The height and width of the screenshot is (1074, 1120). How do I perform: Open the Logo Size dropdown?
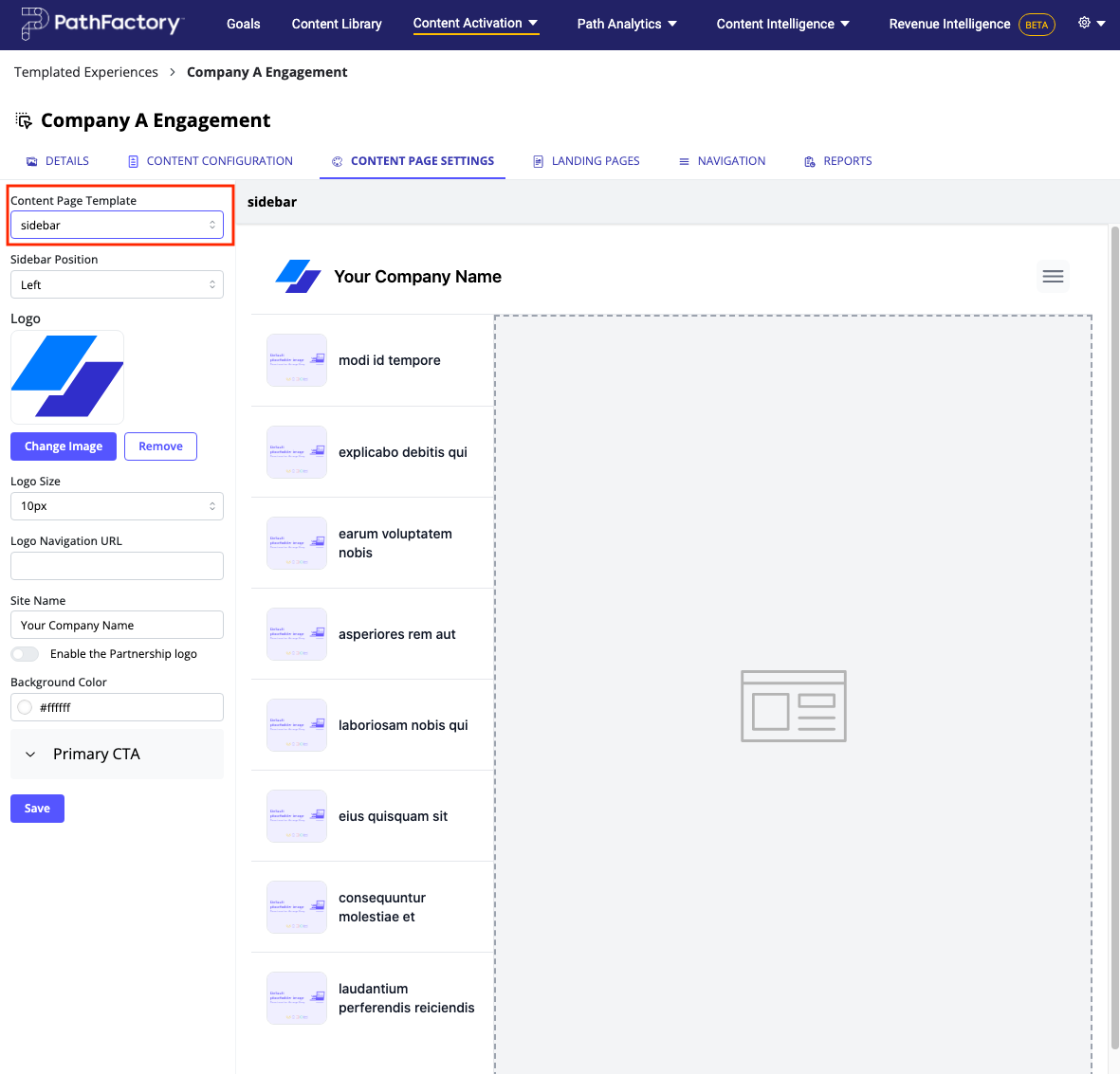(x=117, y=506)
